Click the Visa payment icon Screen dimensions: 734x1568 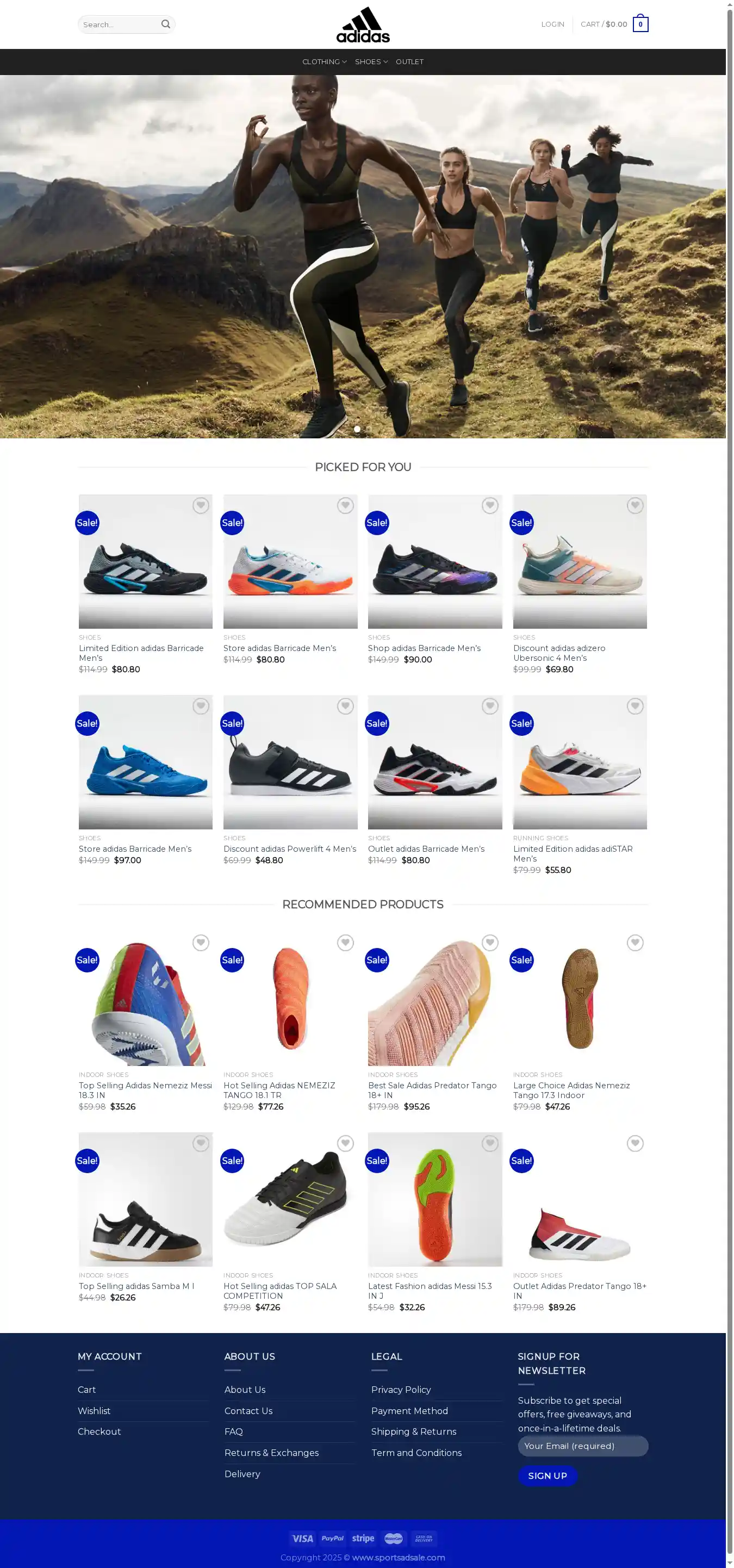tap(302, 1538)
